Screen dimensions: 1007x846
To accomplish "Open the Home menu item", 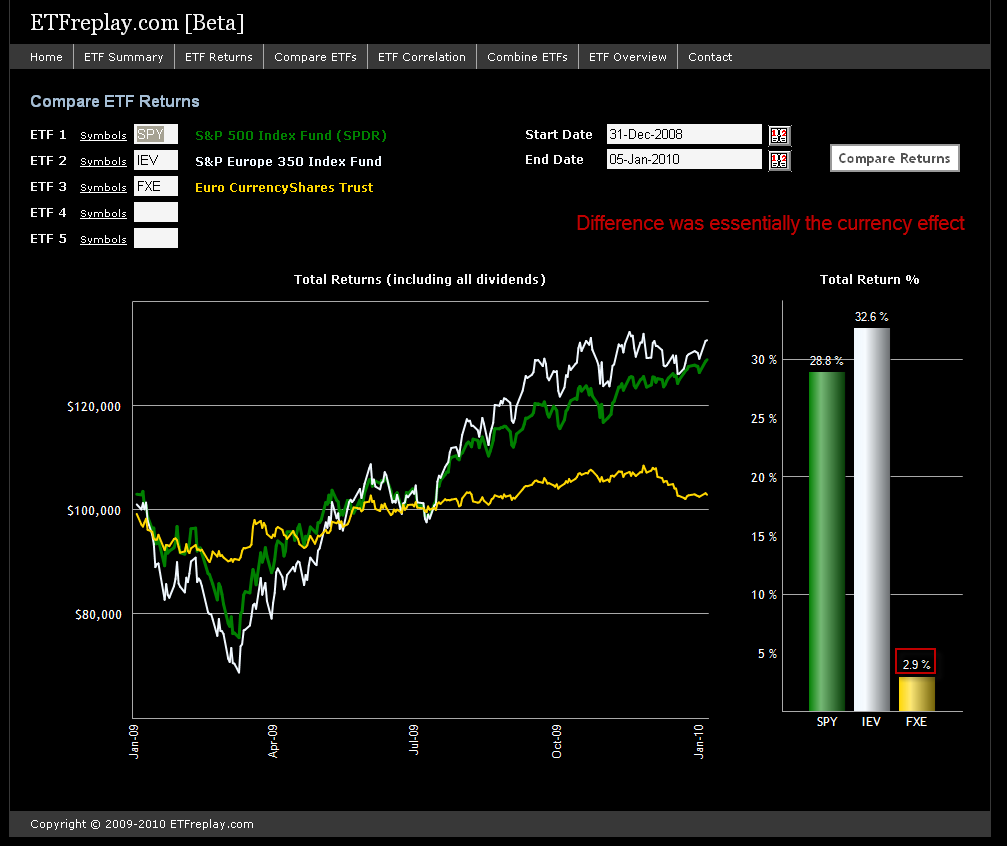I will point(46,57).
